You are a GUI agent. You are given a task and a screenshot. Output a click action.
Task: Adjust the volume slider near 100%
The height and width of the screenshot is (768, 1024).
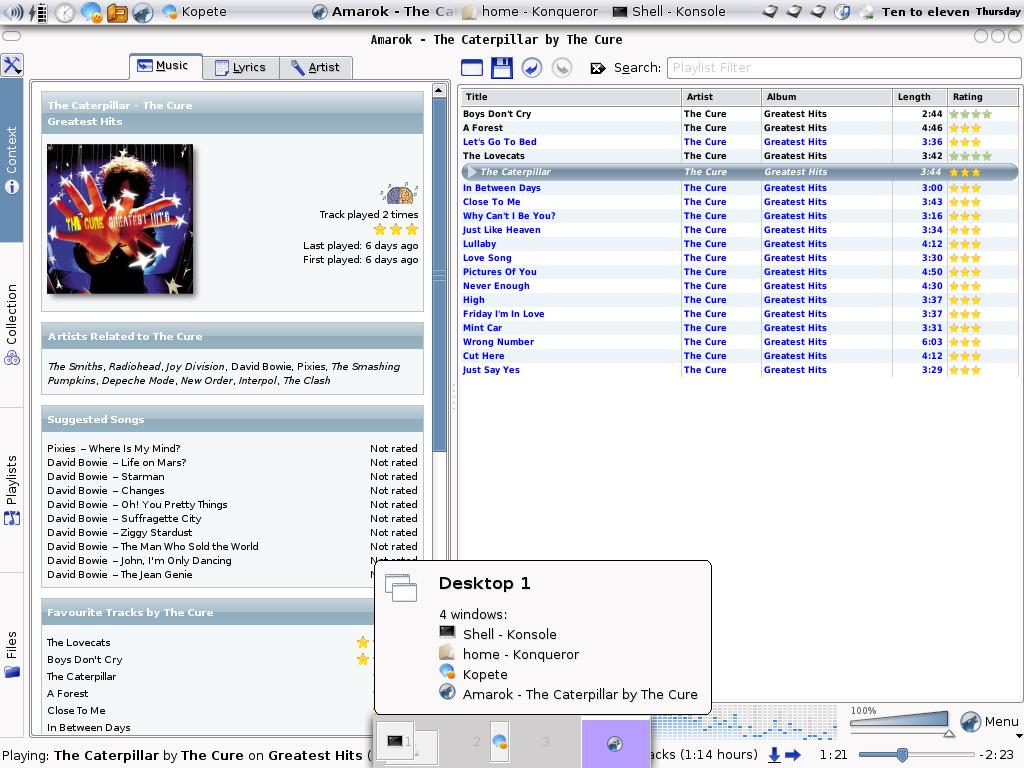[x=901, y=724]
